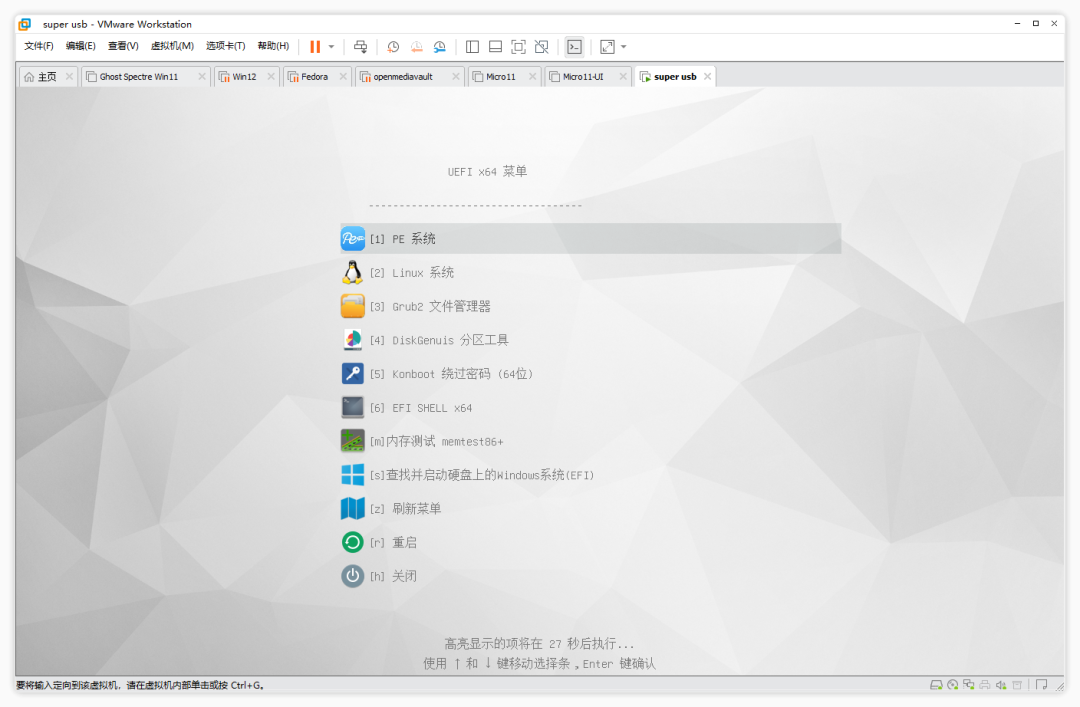The width and height of the screenshot is (1080, 707).
Task: Open the Snapshot Manager
Action: [x=439, y=46]
